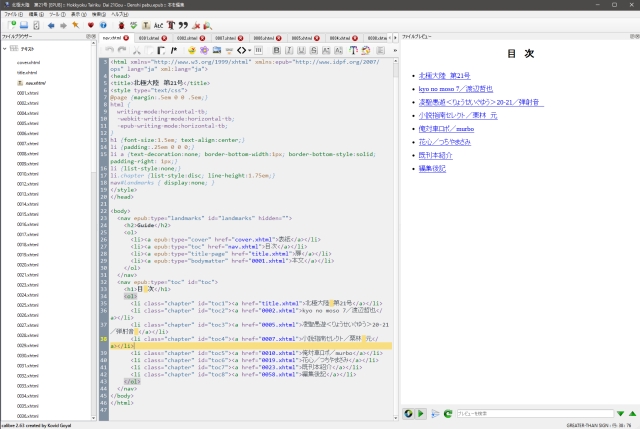Screen dimensions: 640x429
Task: Click the blue back arrow undo icon
Action: click(50, 24)
